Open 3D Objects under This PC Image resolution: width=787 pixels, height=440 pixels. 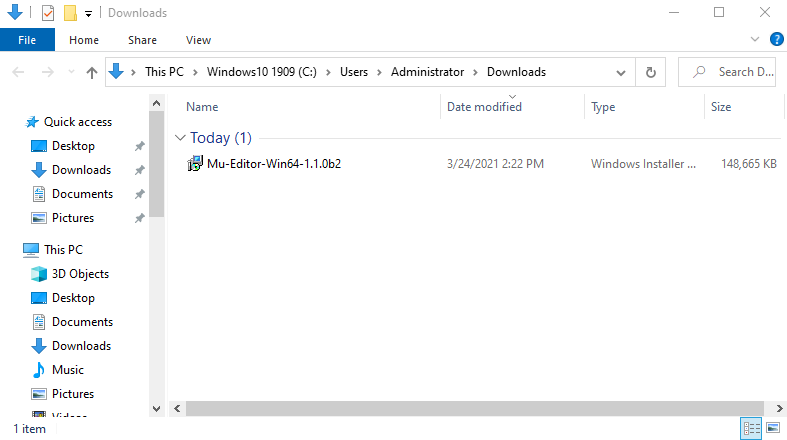(80, 274)
